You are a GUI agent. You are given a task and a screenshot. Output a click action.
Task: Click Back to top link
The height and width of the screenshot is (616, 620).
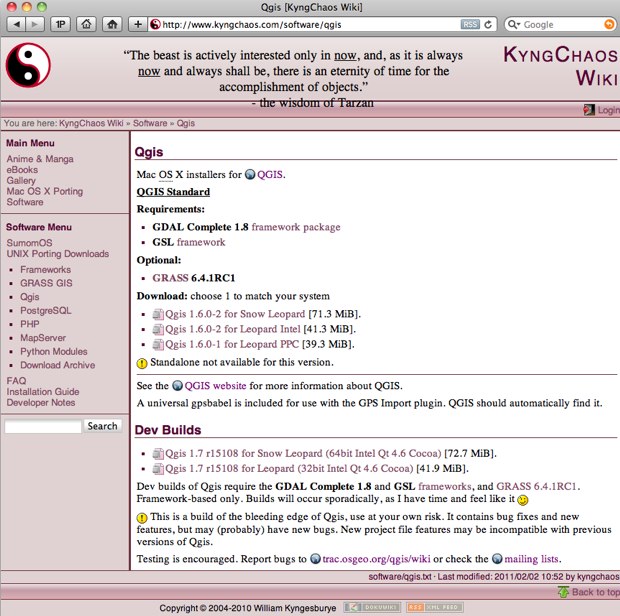(595, 592)
